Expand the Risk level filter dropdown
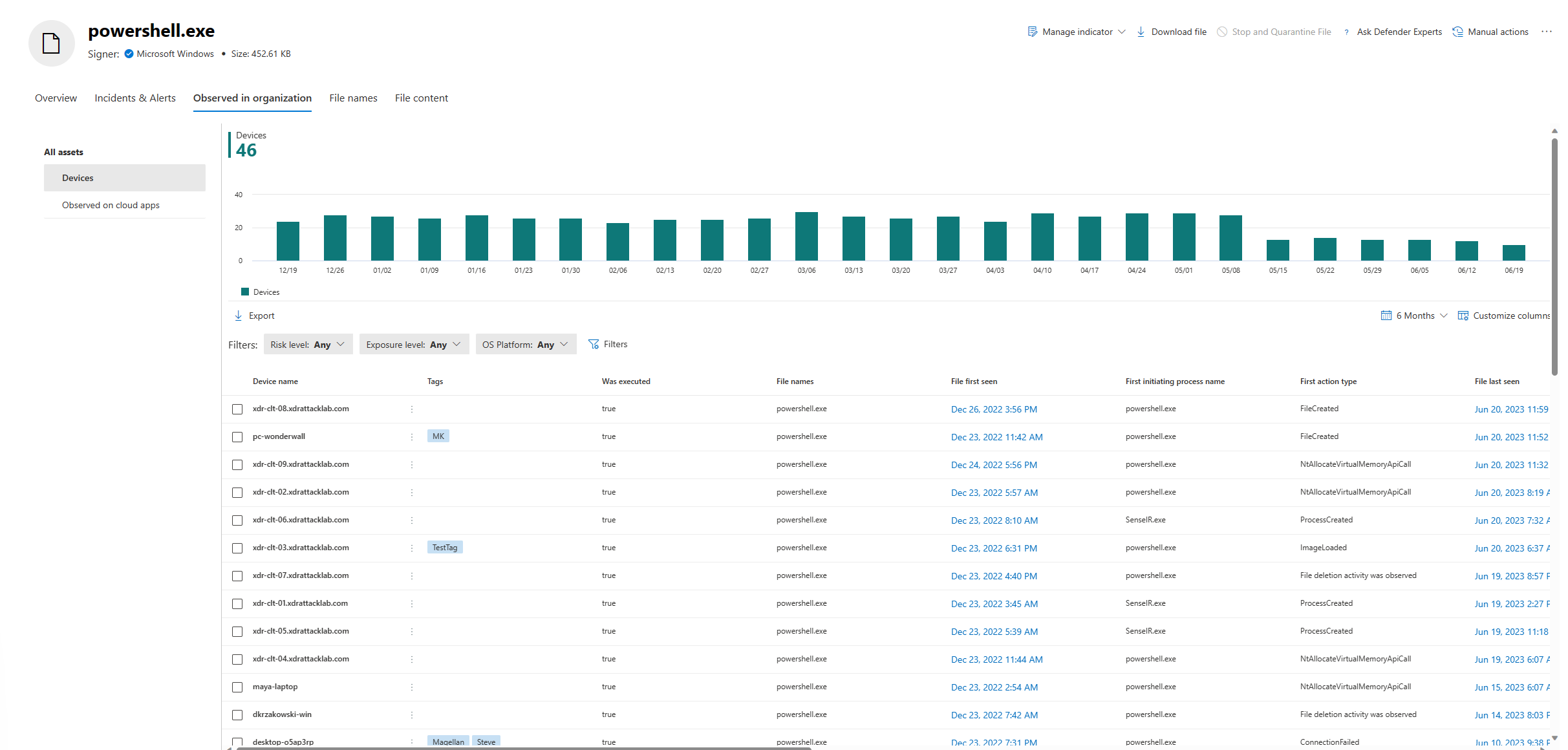Image resolution: width=1568 pixels, height=750 pixels. tap(308, 345)
